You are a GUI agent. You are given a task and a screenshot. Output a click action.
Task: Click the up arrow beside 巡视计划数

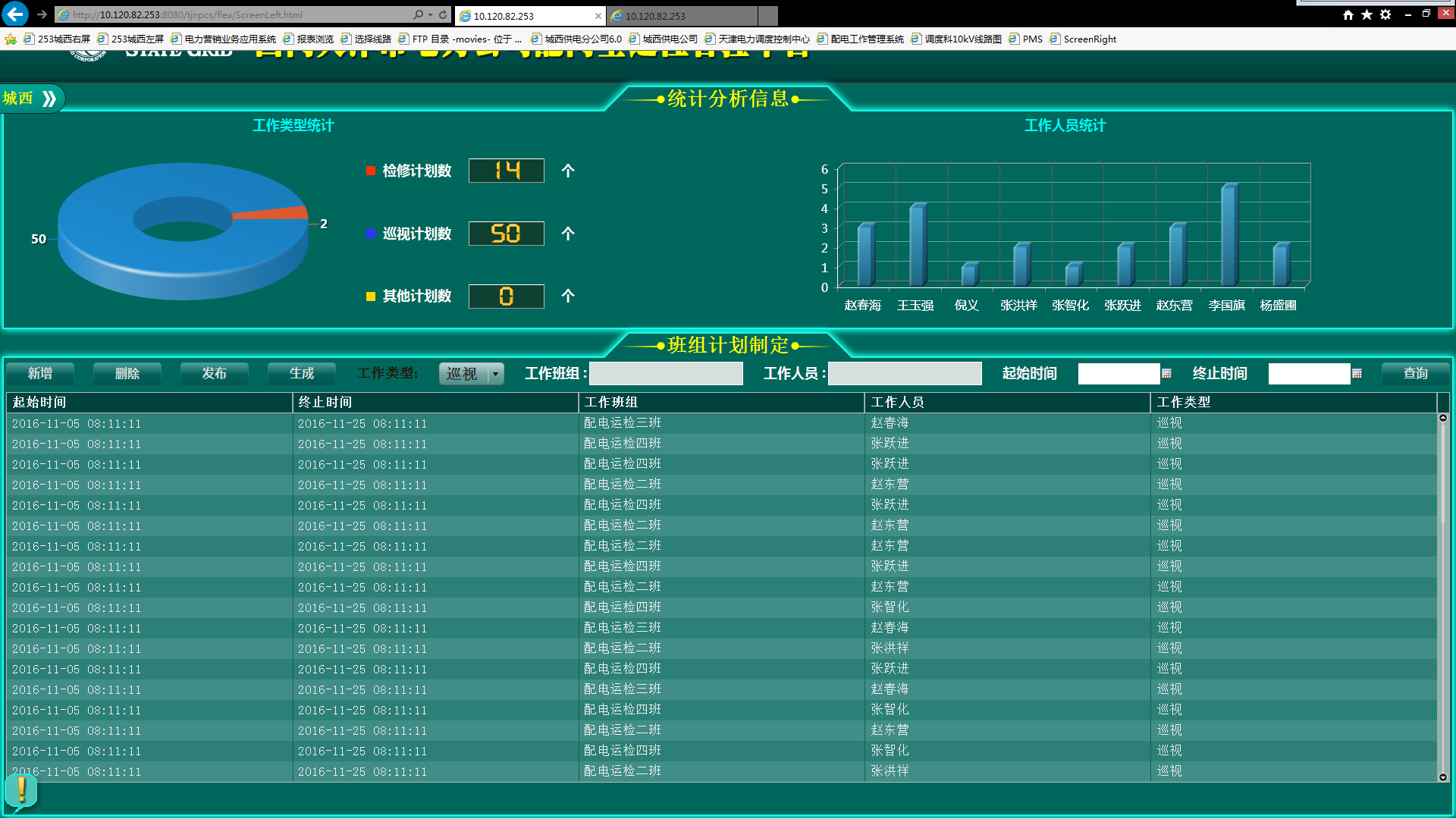pyautogui.click(x=568, y=234)
